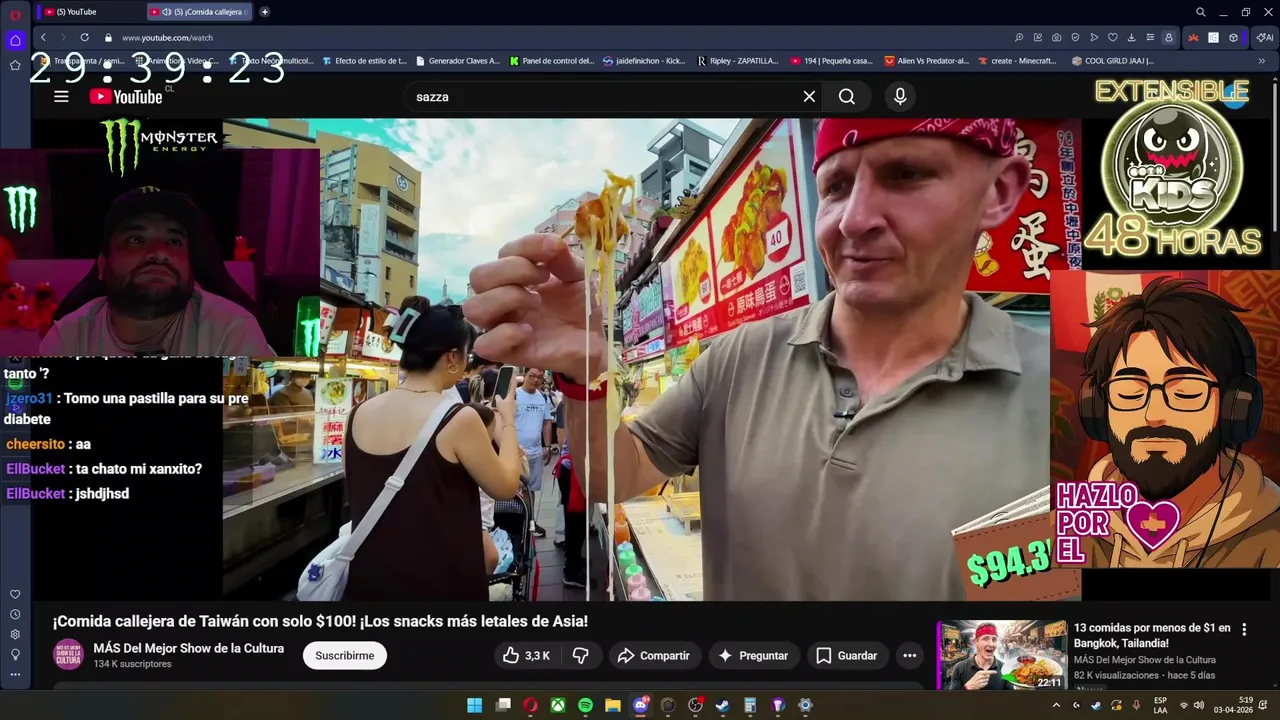
Task: Open MÁS Del Mejor Show channel avatar
Action: pyautogui.click(x=68, y=654)
